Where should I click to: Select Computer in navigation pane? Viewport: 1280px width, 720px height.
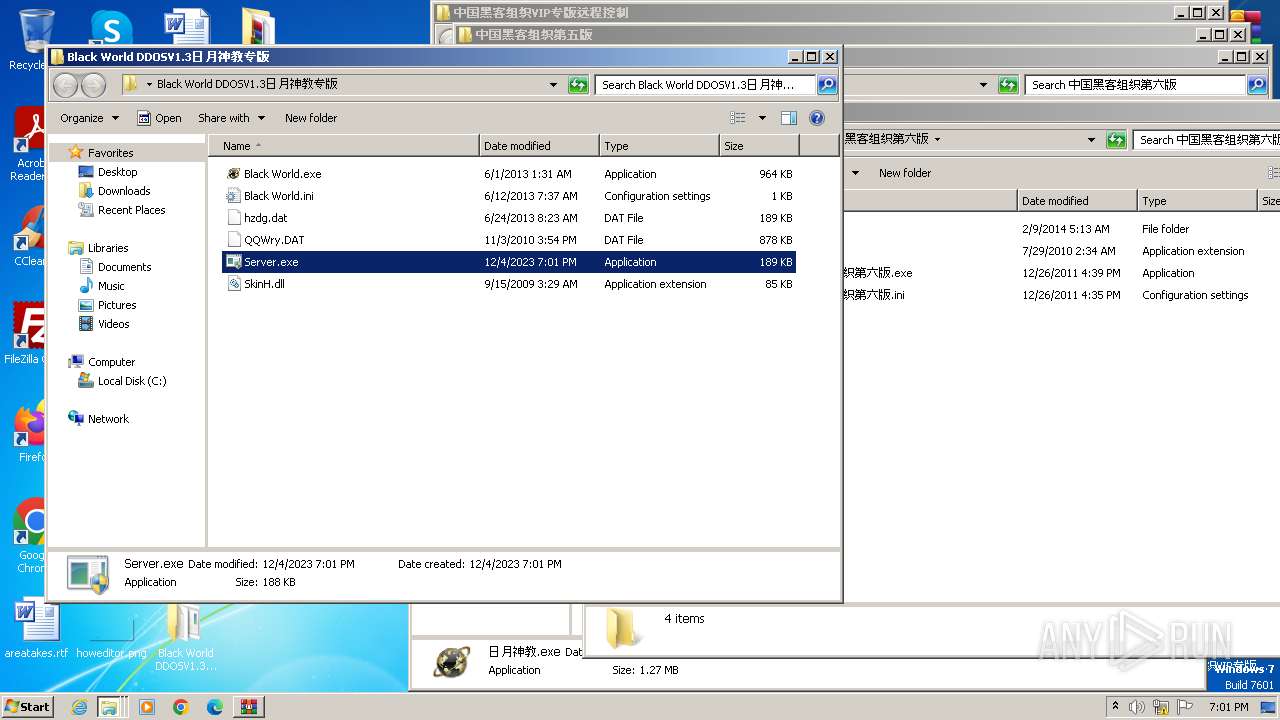(111, 362)
